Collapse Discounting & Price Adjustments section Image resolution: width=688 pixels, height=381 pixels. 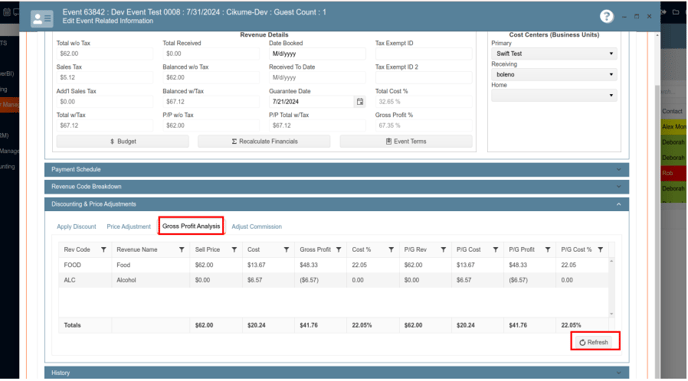pos(337,204)
